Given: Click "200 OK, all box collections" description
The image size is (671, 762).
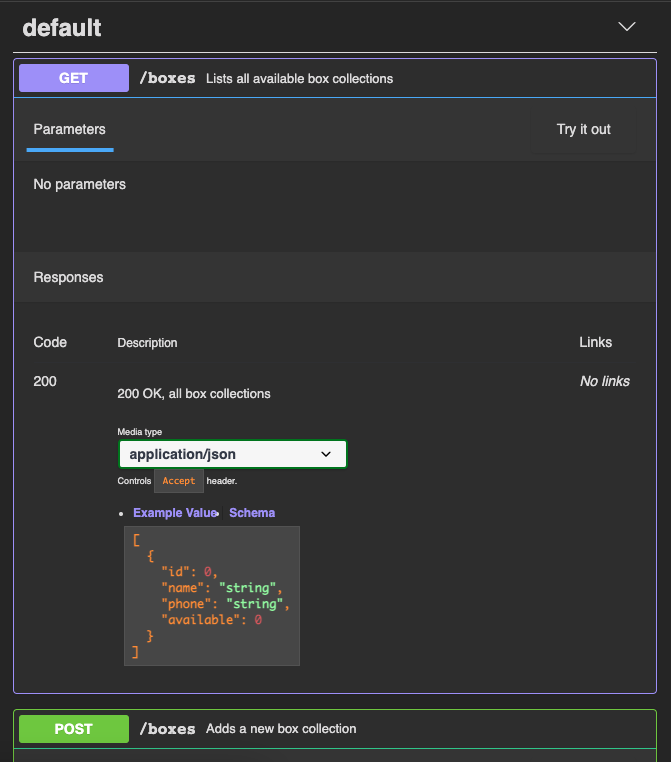Looking at the screenshot, I should (194, 394).
